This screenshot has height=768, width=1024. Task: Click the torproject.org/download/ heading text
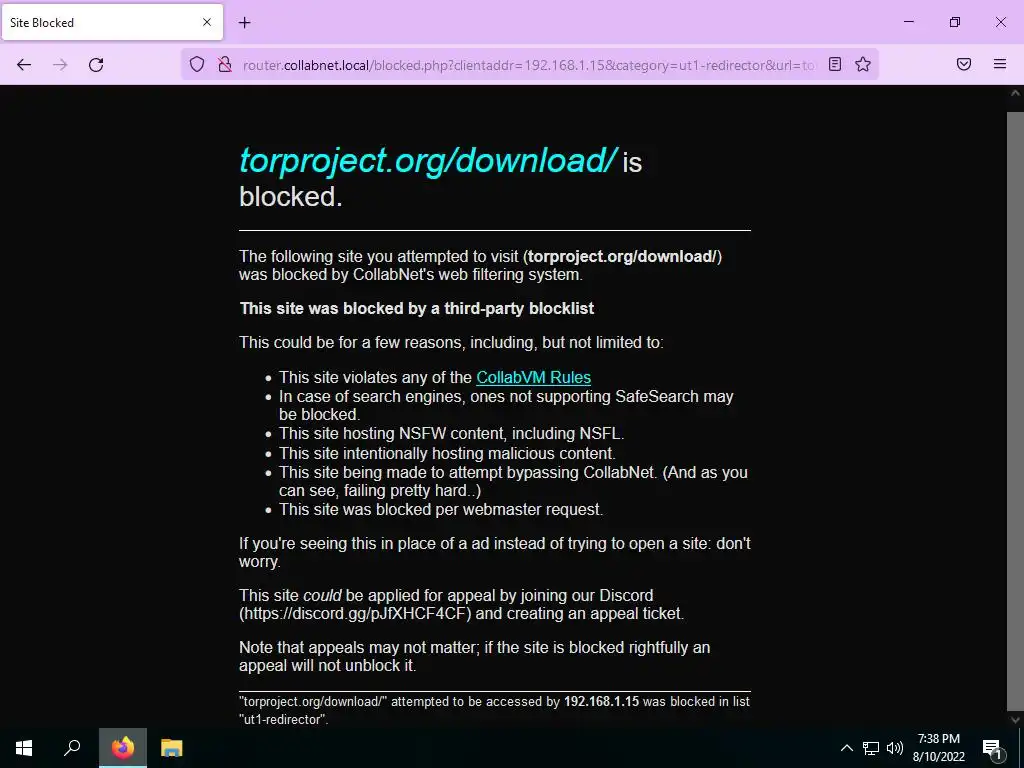427,160
